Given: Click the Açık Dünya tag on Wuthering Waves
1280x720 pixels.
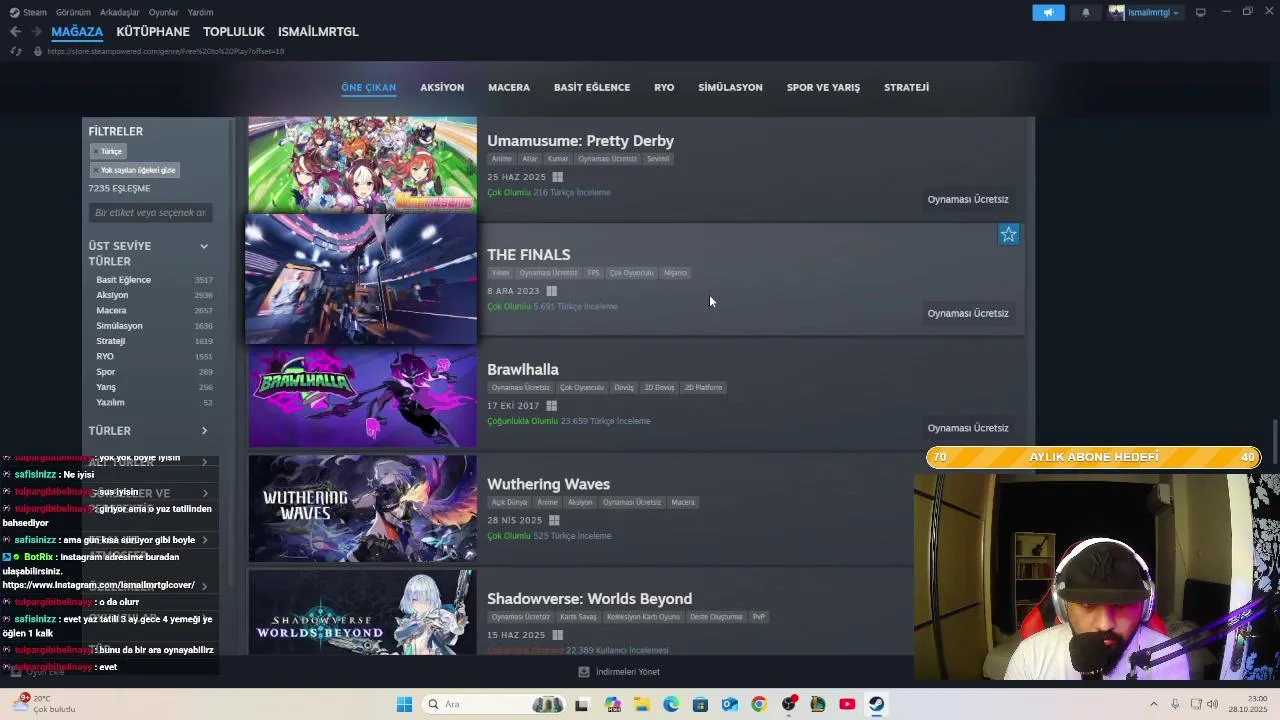Looking at the screenshot, I should pyautogui.click(x=509, y=502).
